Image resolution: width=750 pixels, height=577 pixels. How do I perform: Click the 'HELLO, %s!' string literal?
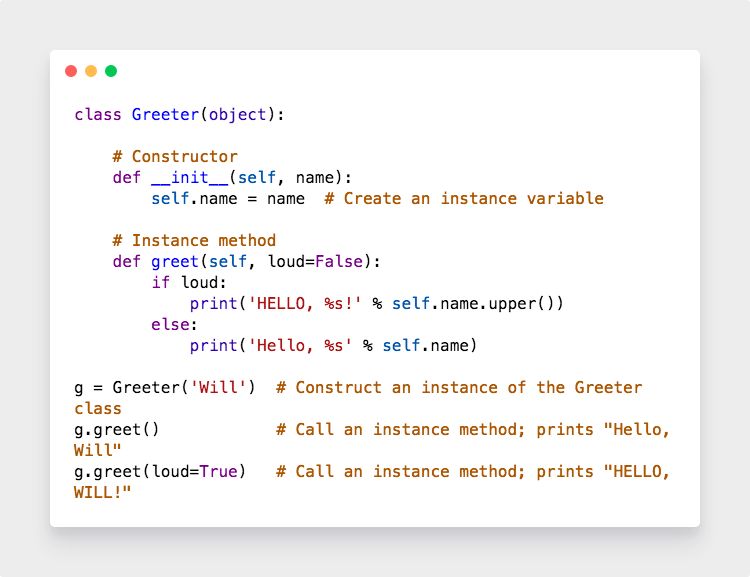pos(305,304)
